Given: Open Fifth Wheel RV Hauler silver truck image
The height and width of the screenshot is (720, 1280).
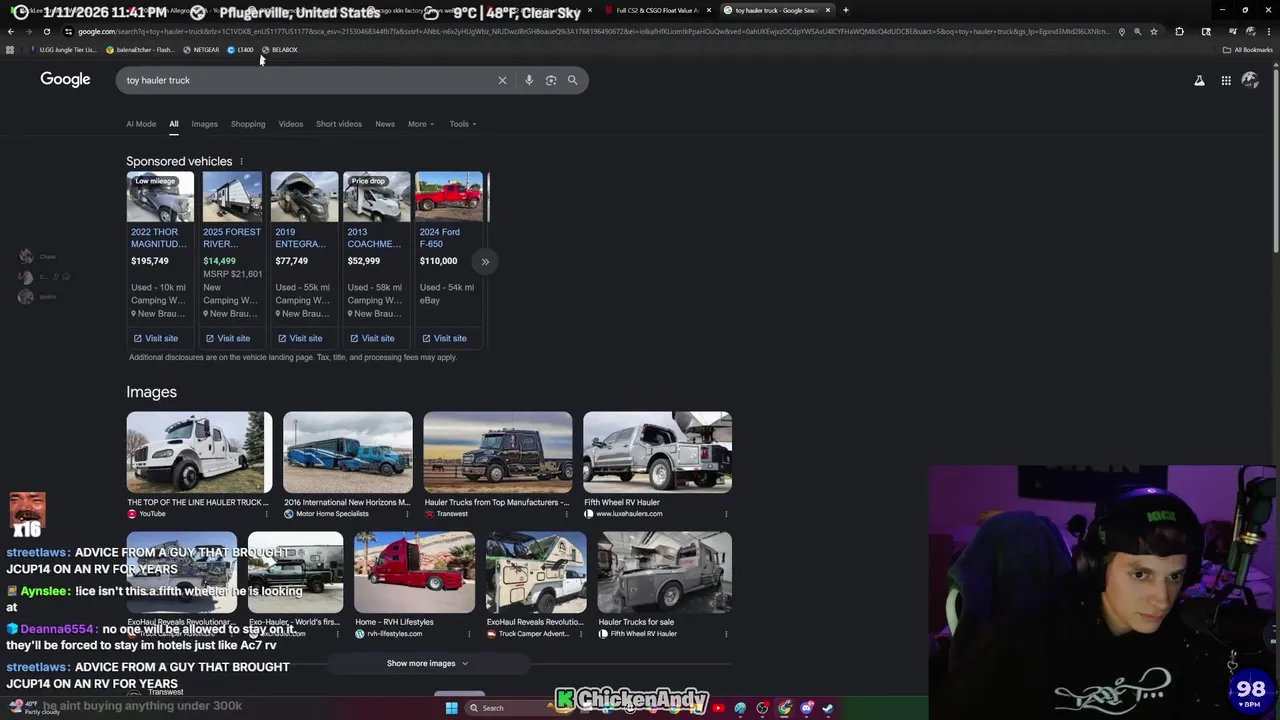Looking at the screenshot, I should [657, 452].
